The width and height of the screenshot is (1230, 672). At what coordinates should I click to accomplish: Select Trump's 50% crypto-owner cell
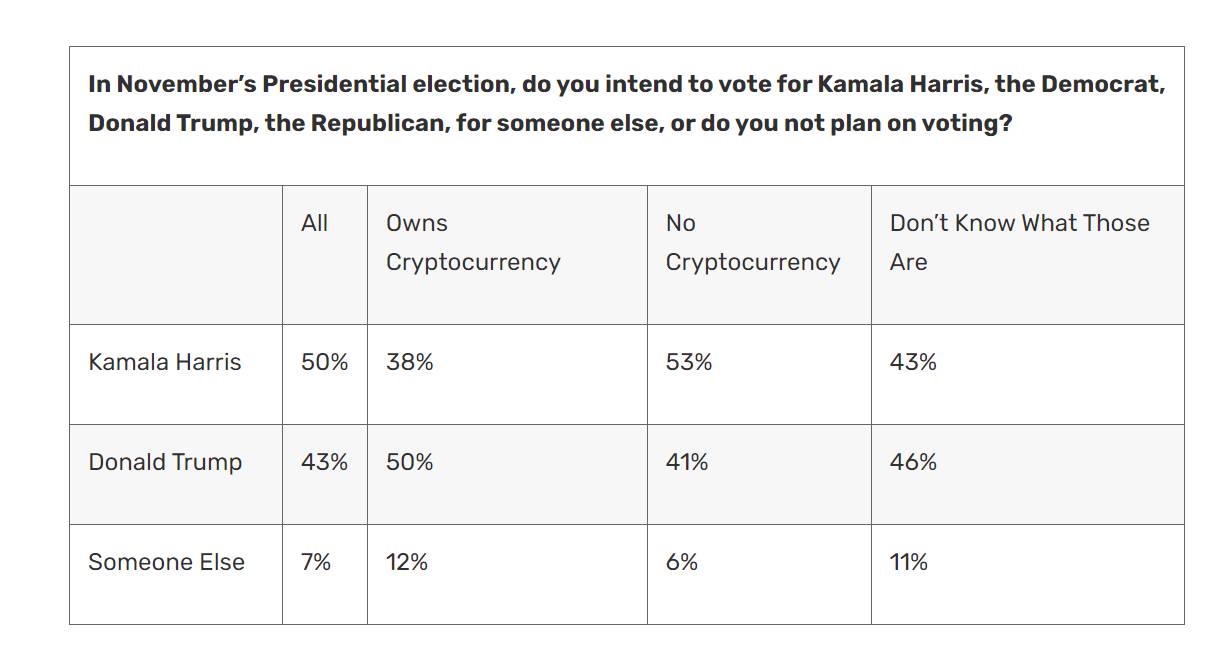pyautogui.click(x=410, y=462)
